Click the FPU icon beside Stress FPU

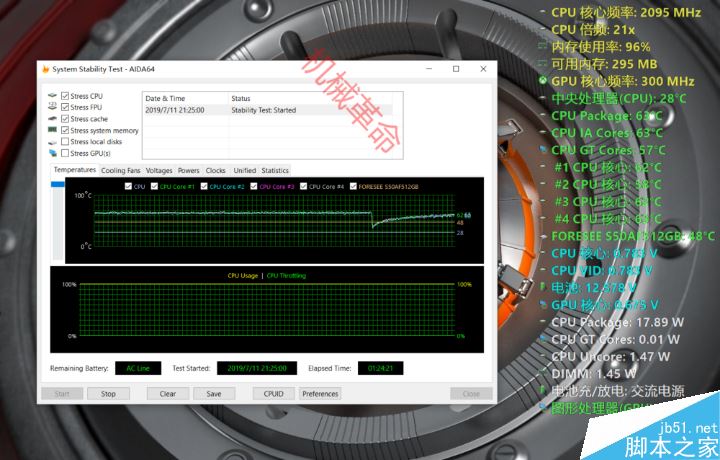[x=52, y=107]
